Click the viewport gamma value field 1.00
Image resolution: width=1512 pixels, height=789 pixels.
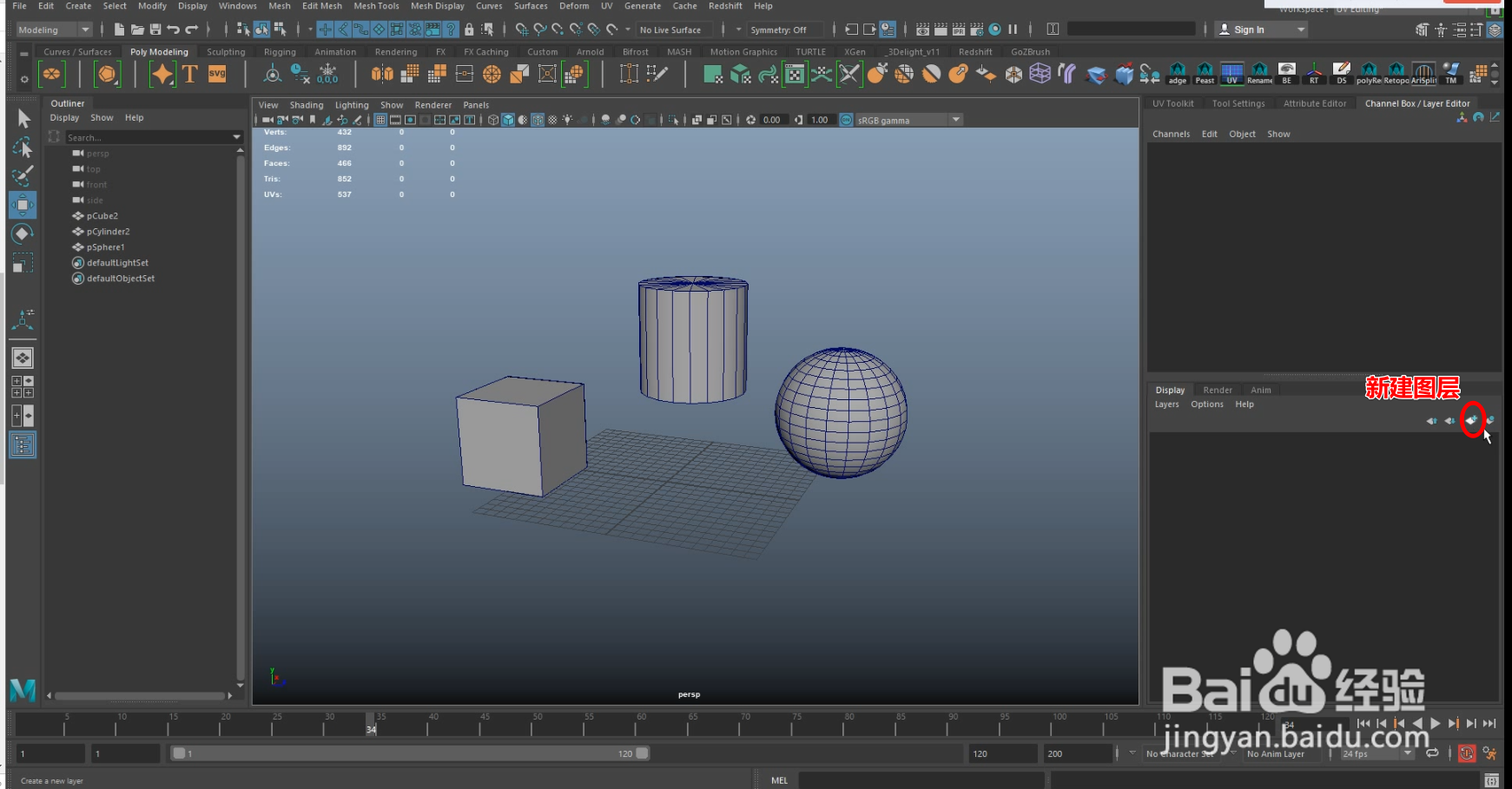pos(820,120)
